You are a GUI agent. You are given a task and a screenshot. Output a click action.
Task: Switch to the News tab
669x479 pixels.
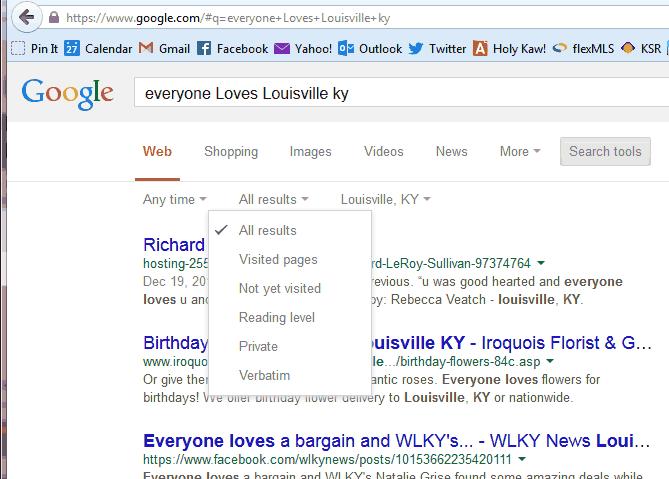[x=451, y=152]
